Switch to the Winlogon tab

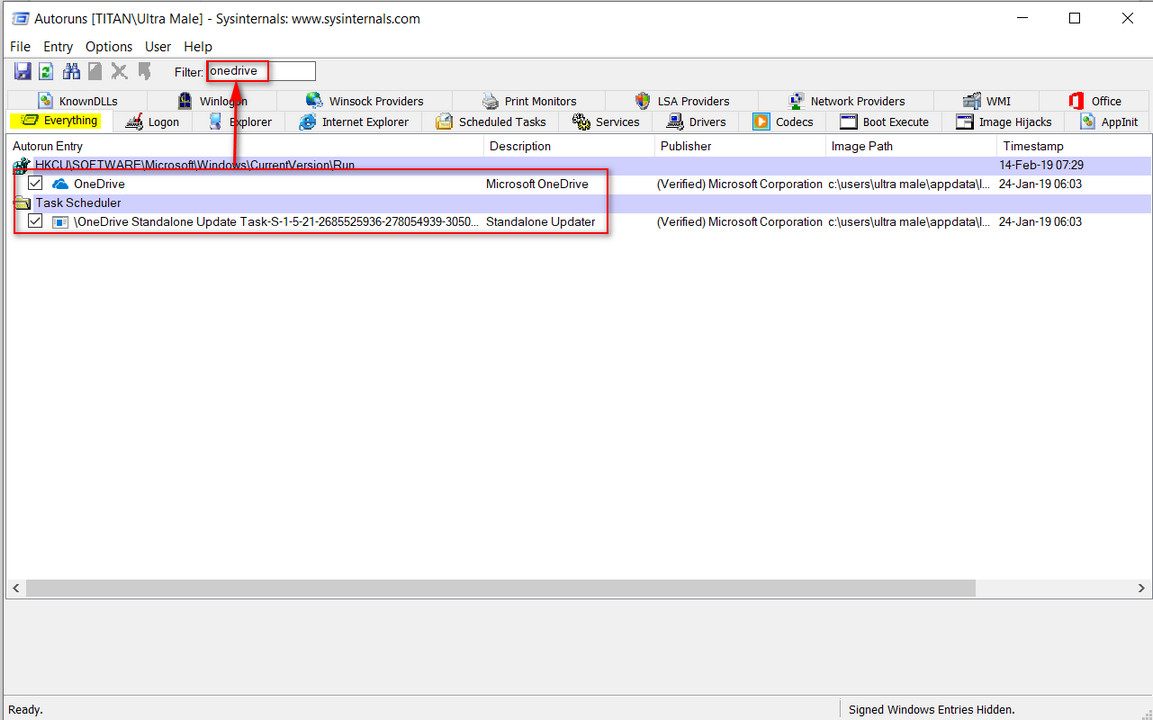coord(213,101)
